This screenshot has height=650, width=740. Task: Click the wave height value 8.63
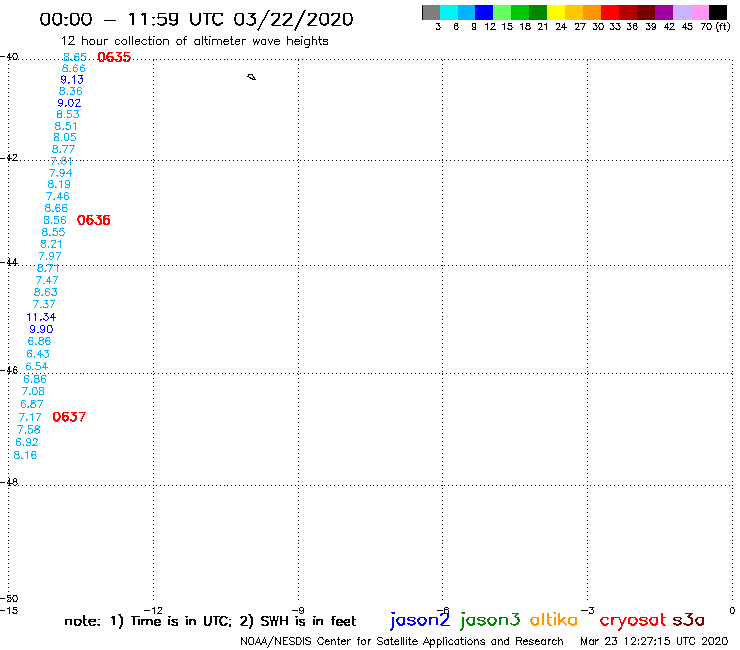click(45, 292)
